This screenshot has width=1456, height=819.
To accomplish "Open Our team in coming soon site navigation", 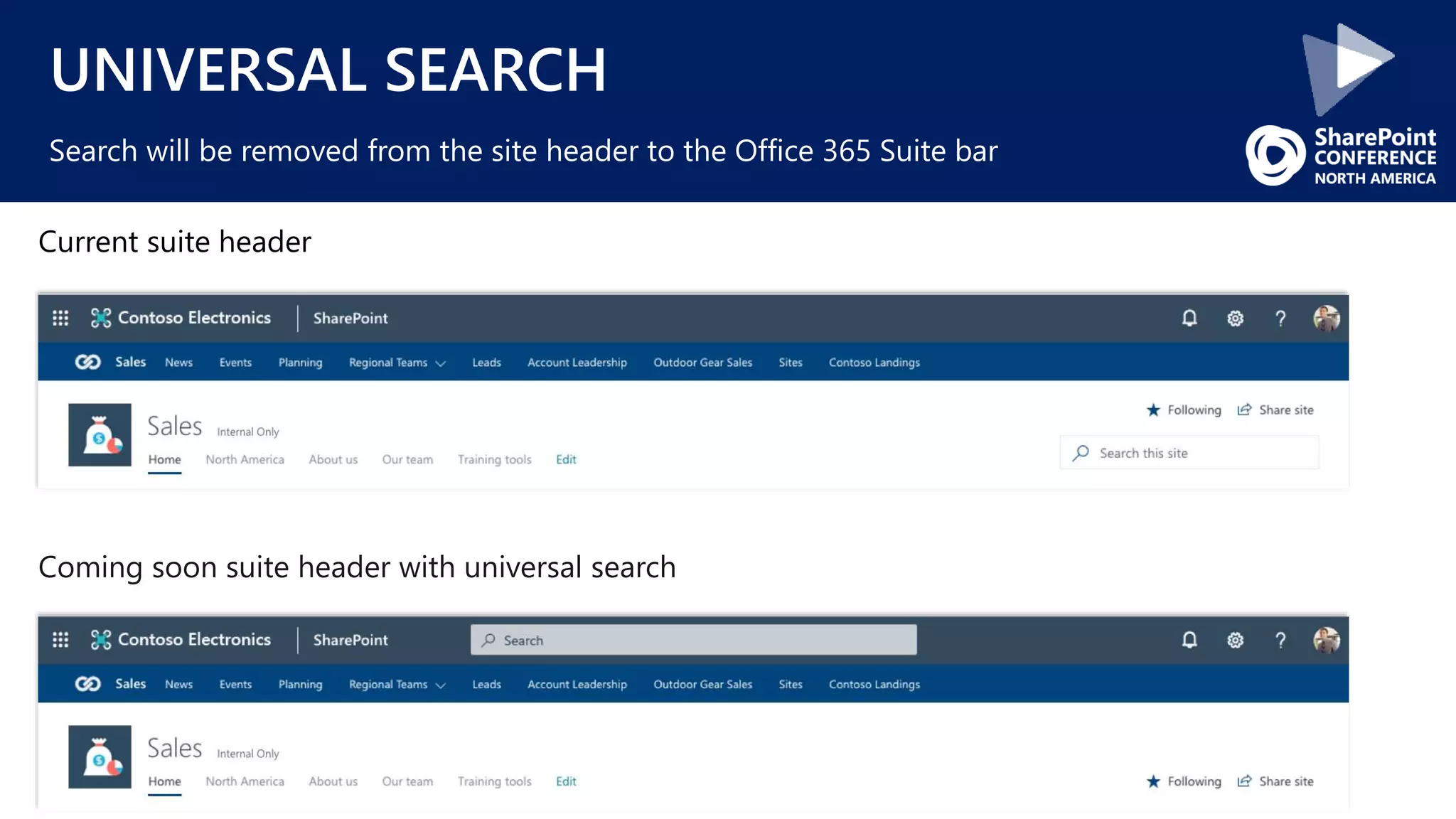I will point(407,781).
